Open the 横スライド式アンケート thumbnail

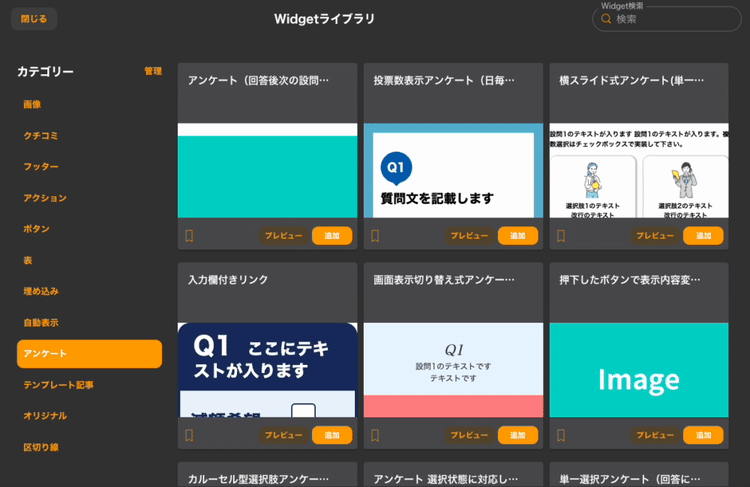(x=639, y=170)
